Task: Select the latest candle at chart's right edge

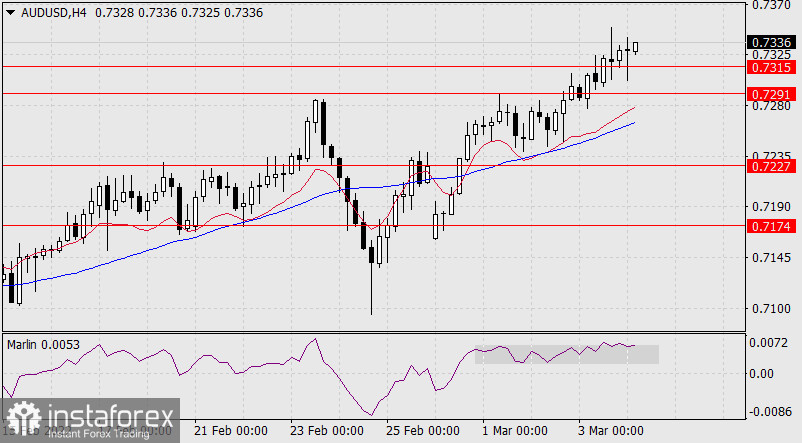Action: [635, 47]
